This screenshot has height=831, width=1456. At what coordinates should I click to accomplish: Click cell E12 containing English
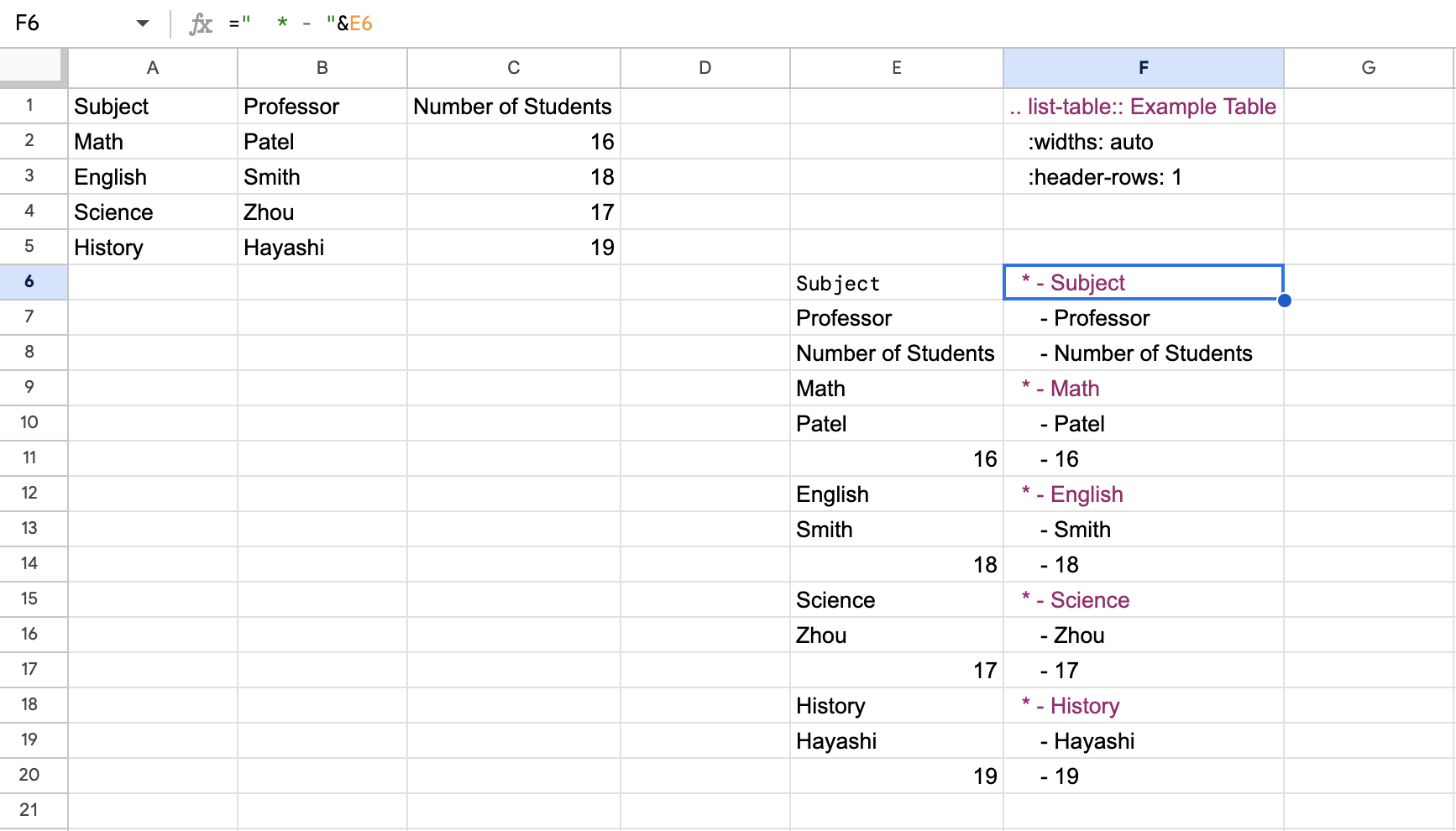point(897,494)
